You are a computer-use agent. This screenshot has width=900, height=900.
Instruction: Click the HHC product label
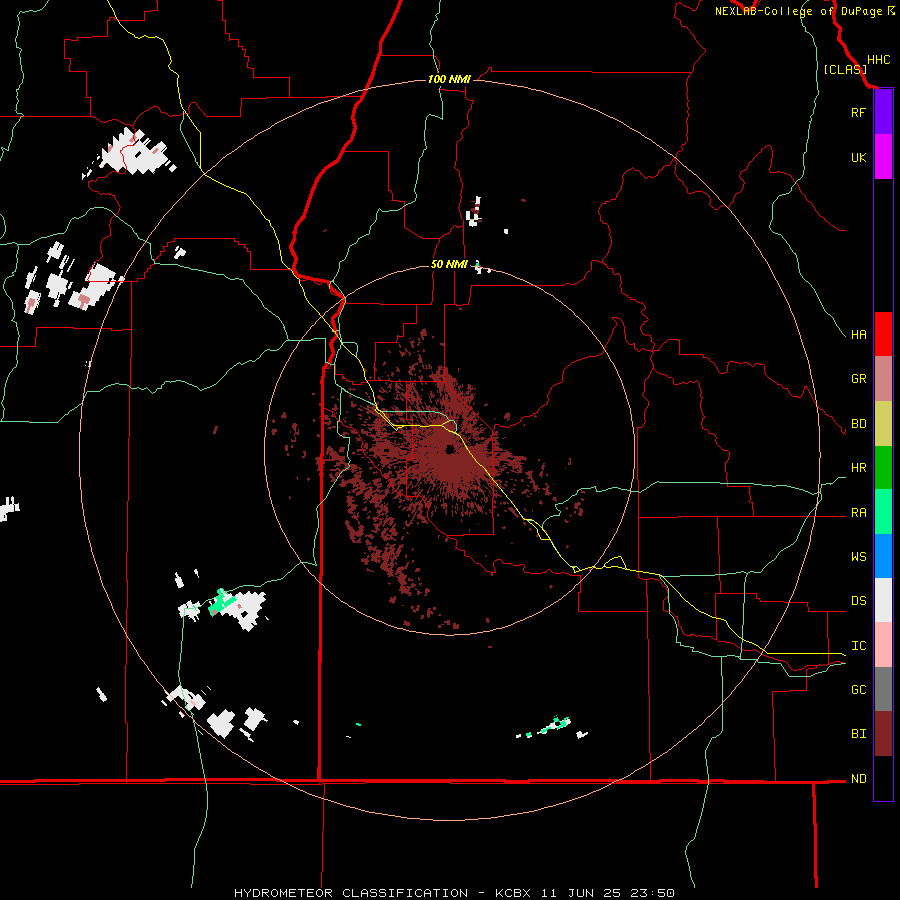point(879,60)
